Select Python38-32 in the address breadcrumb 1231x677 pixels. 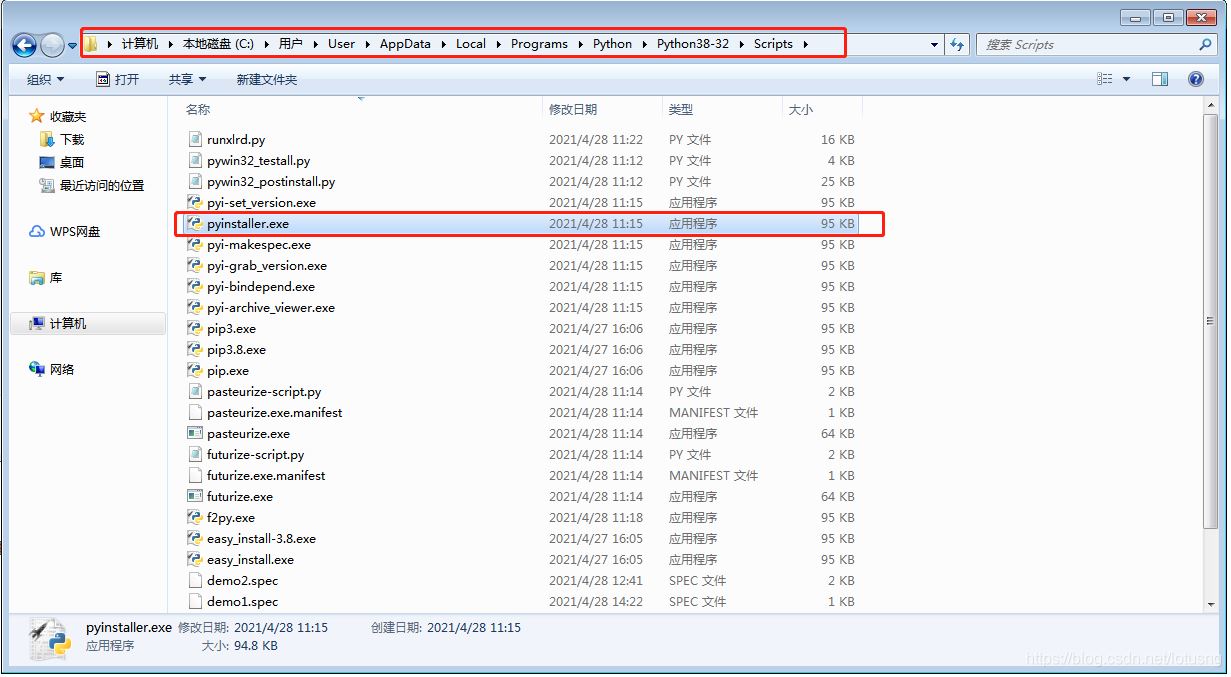[x=692, y=44]
